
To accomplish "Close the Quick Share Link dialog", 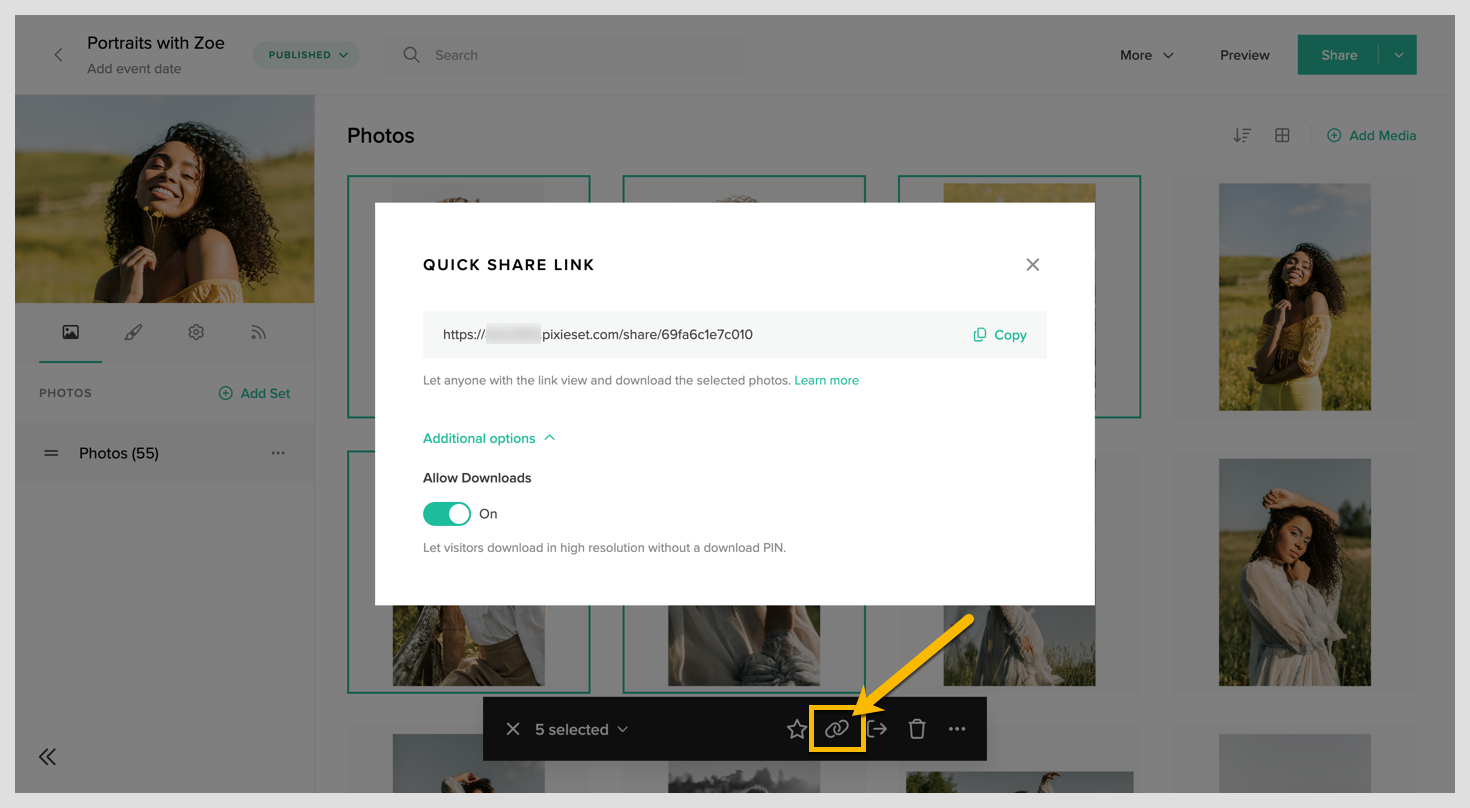I will (x=1033, y=265).
